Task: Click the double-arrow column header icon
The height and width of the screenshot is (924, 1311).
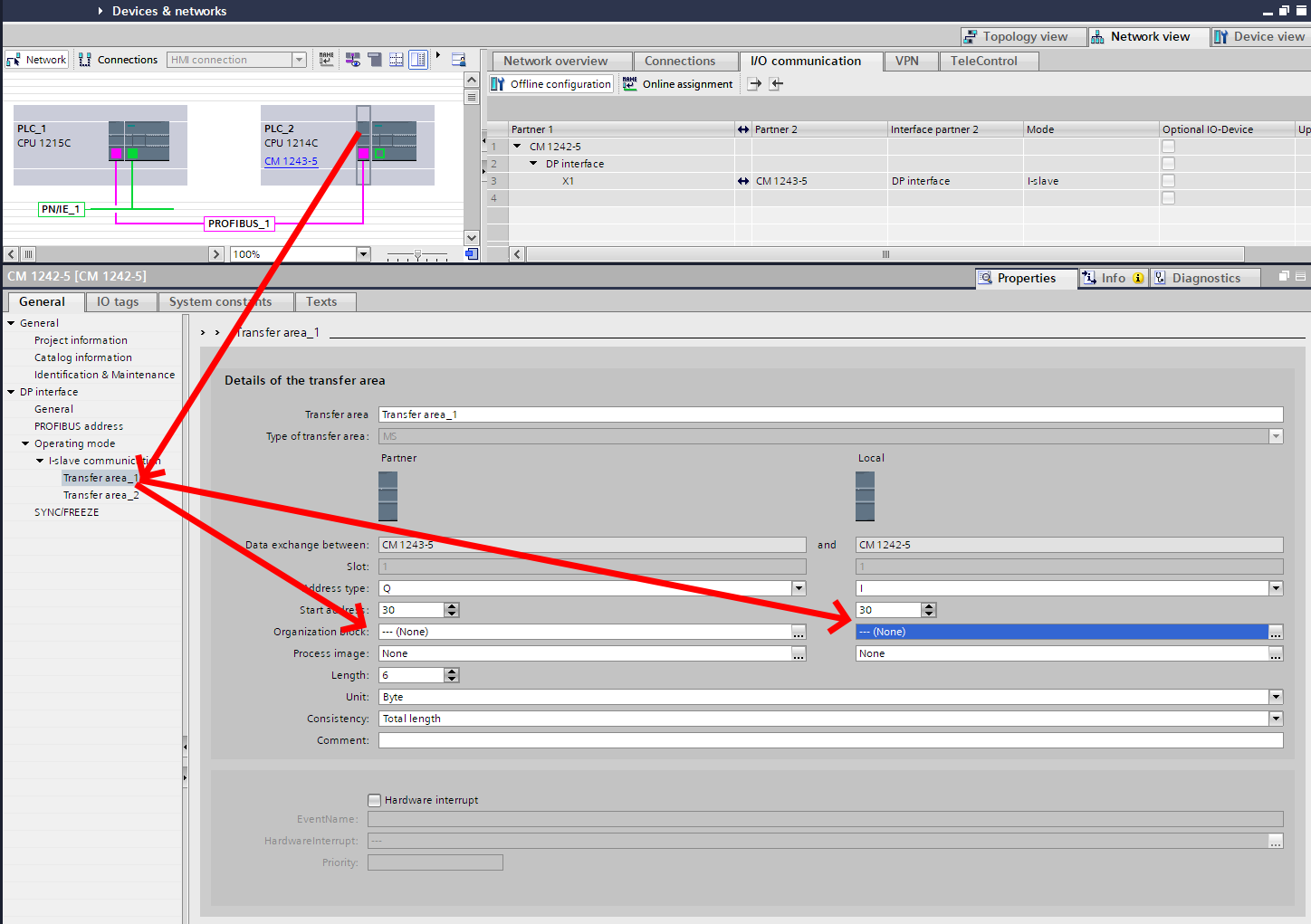Action: (743, 129)
